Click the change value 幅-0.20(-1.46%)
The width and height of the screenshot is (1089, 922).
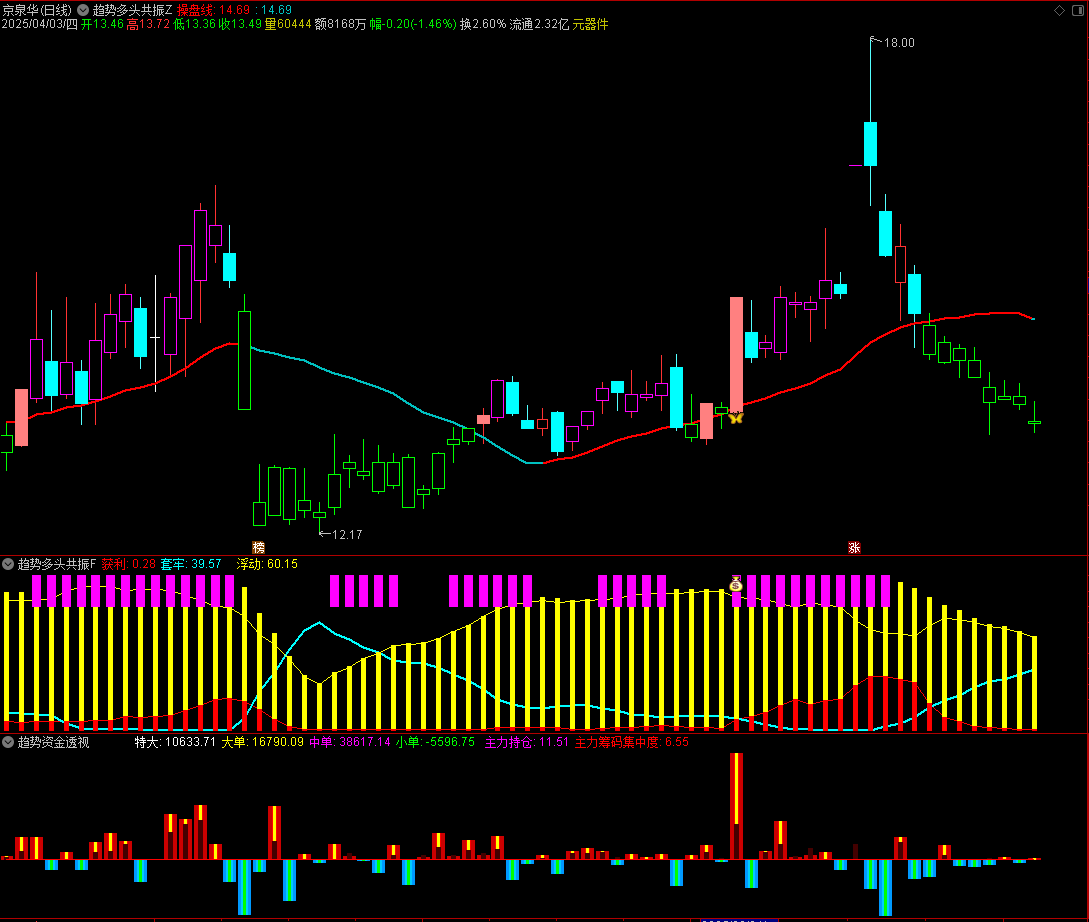click(413, 24)
